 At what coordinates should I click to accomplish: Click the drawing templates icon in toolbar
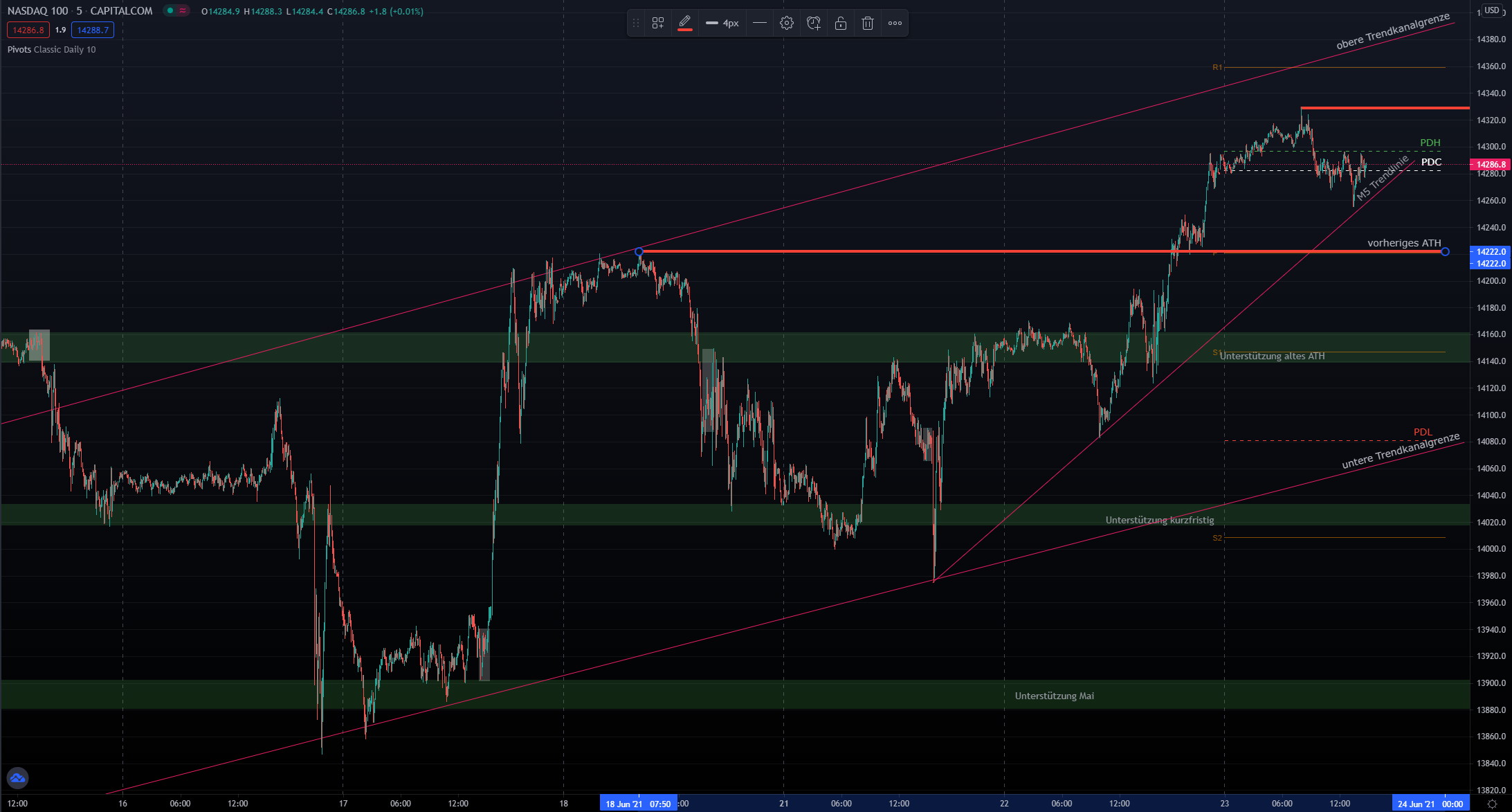click(x=658, y=24)
